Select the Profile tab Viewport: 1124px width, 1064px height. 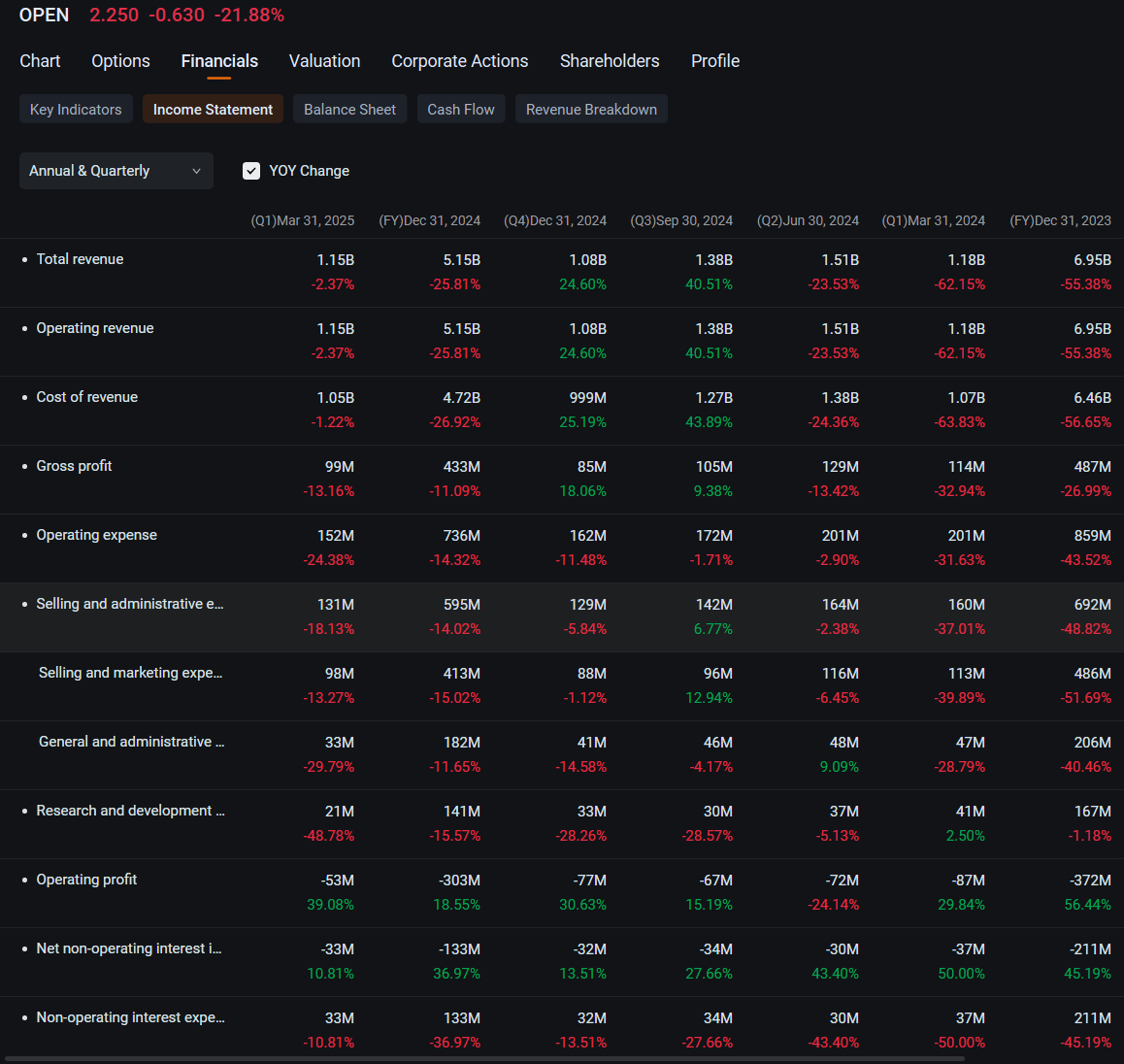click(715, 60)
